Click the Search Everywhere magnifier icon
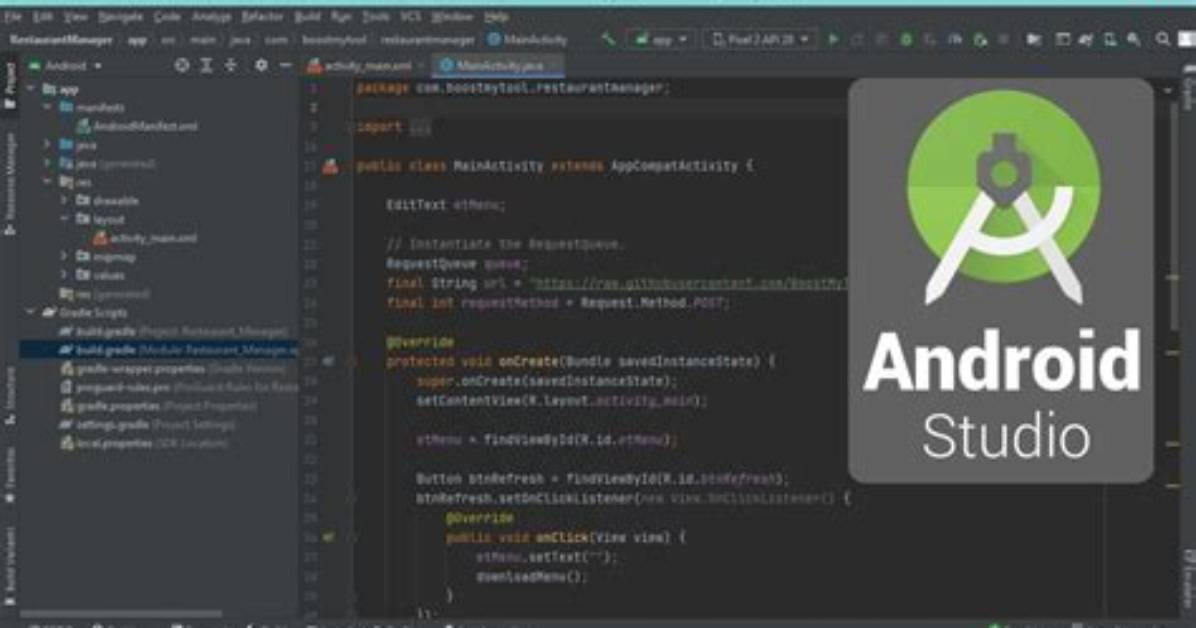This screenshot has width=1196, height=628. click(x=1162, y=39)
